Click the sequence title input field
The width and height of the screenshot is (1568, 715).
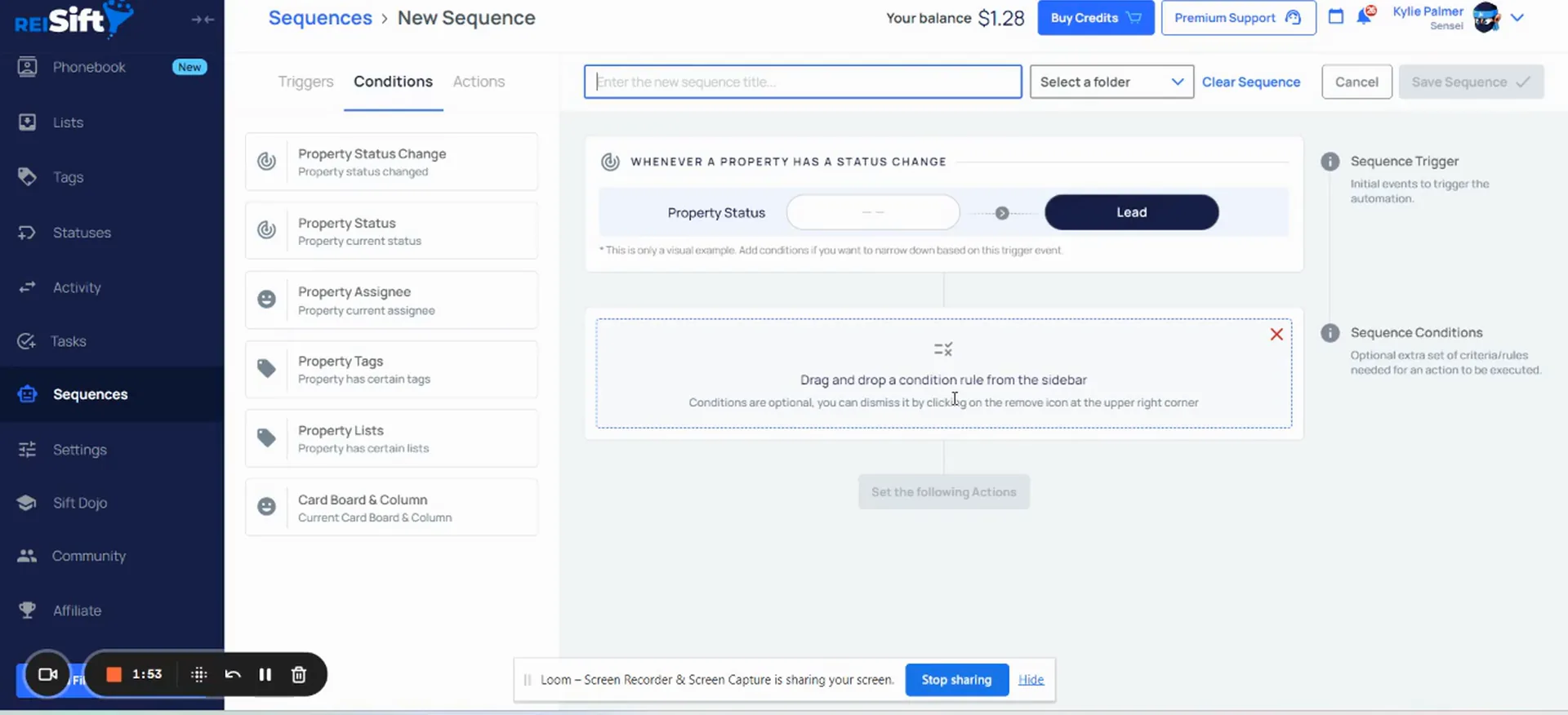pos(803,82)
